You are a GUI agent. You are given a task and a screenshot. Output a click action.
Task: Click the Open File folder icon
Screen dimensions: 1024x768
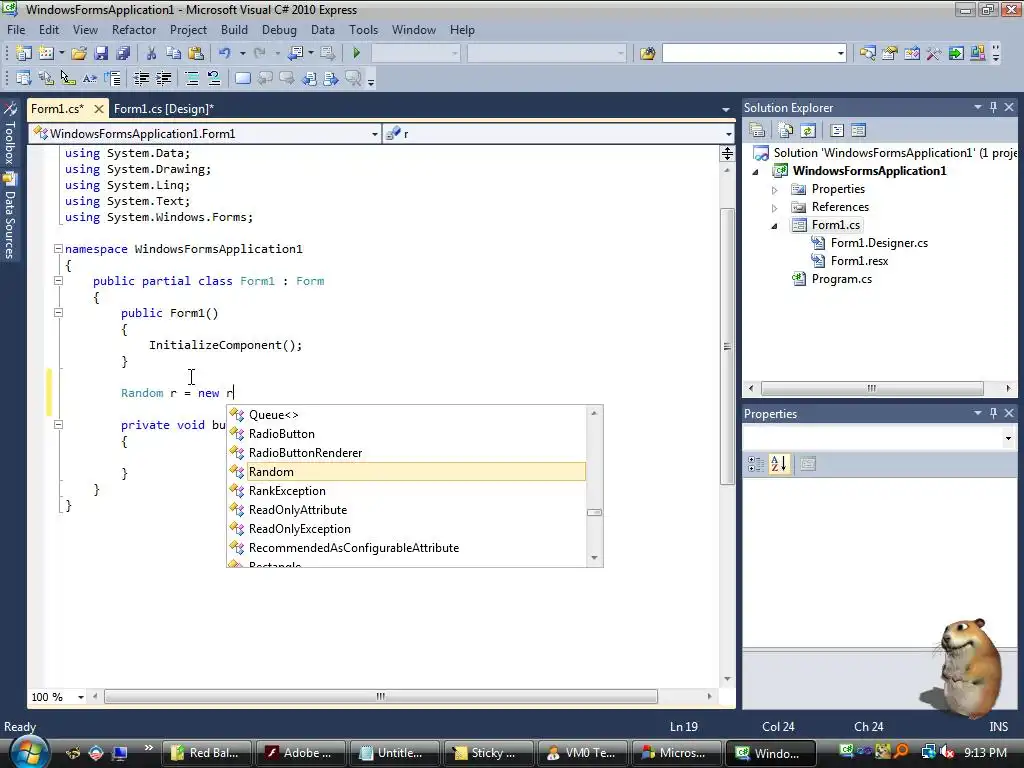pos(79,53)
